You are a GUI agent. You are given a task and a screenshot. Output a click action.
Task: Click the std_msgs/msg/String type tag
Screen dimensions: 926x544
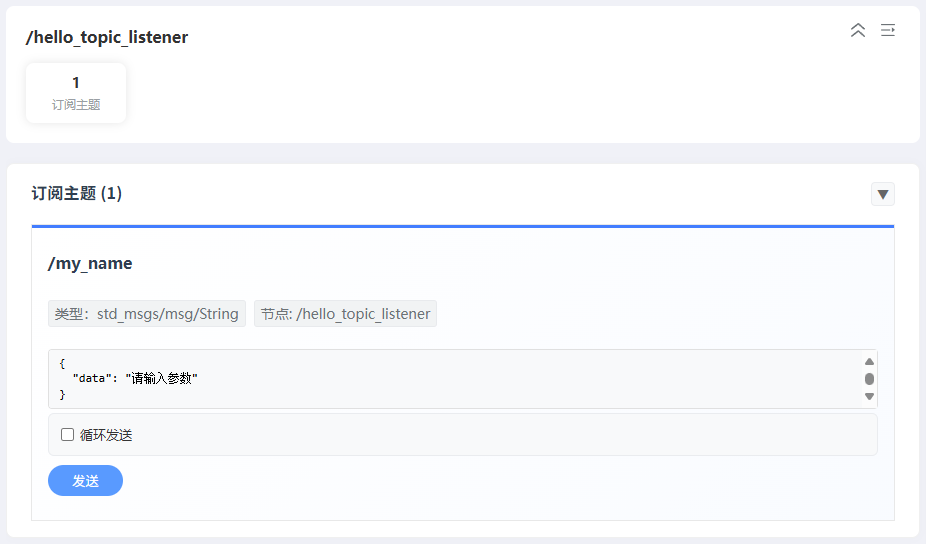click(147, 314)
